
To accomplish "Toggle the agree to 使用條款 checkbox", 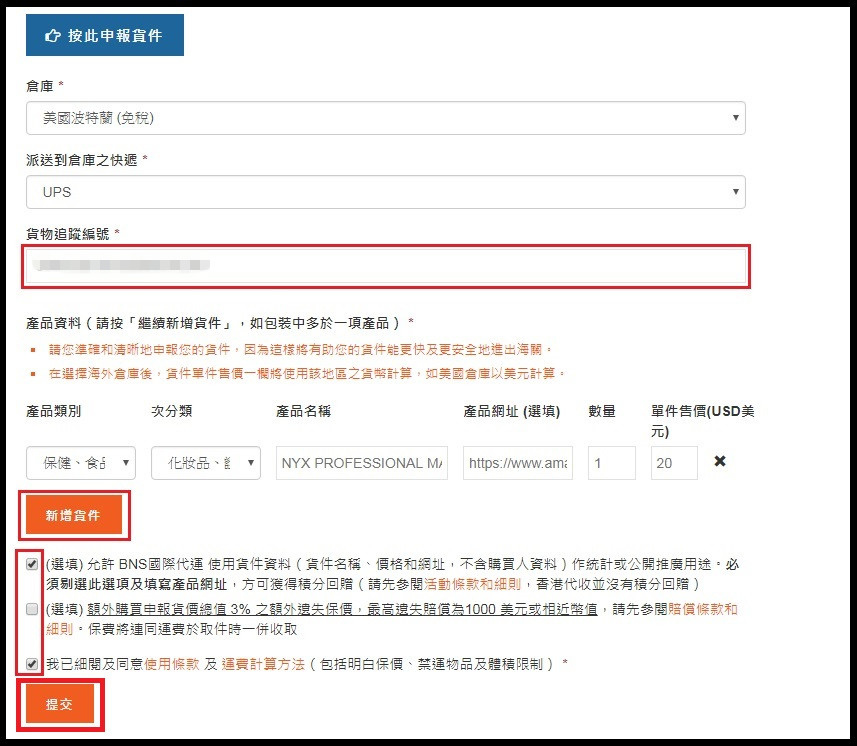I will click(x=32, y=663).
